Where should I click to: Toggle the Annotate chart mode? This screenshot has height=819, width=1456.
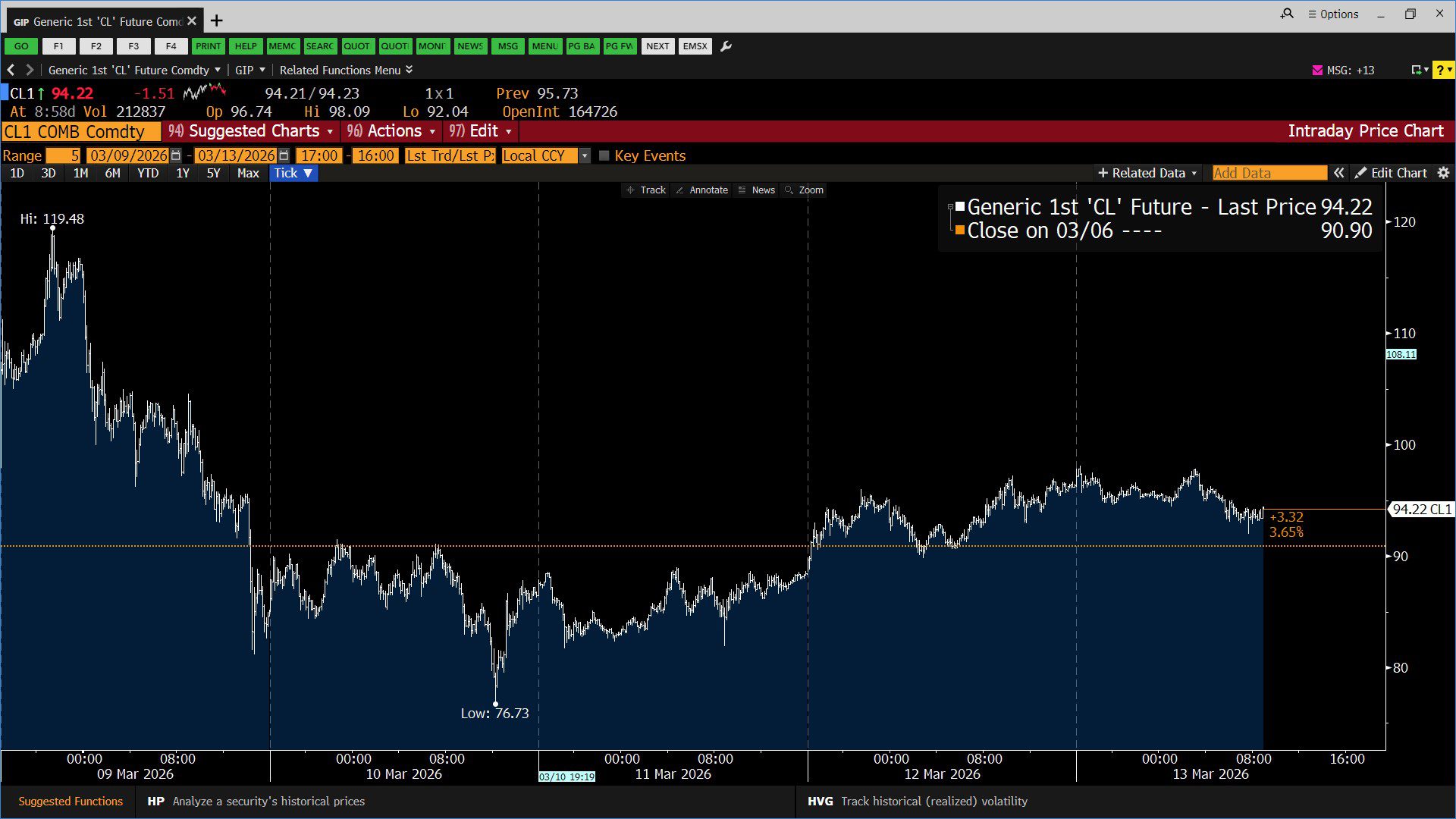701,190
